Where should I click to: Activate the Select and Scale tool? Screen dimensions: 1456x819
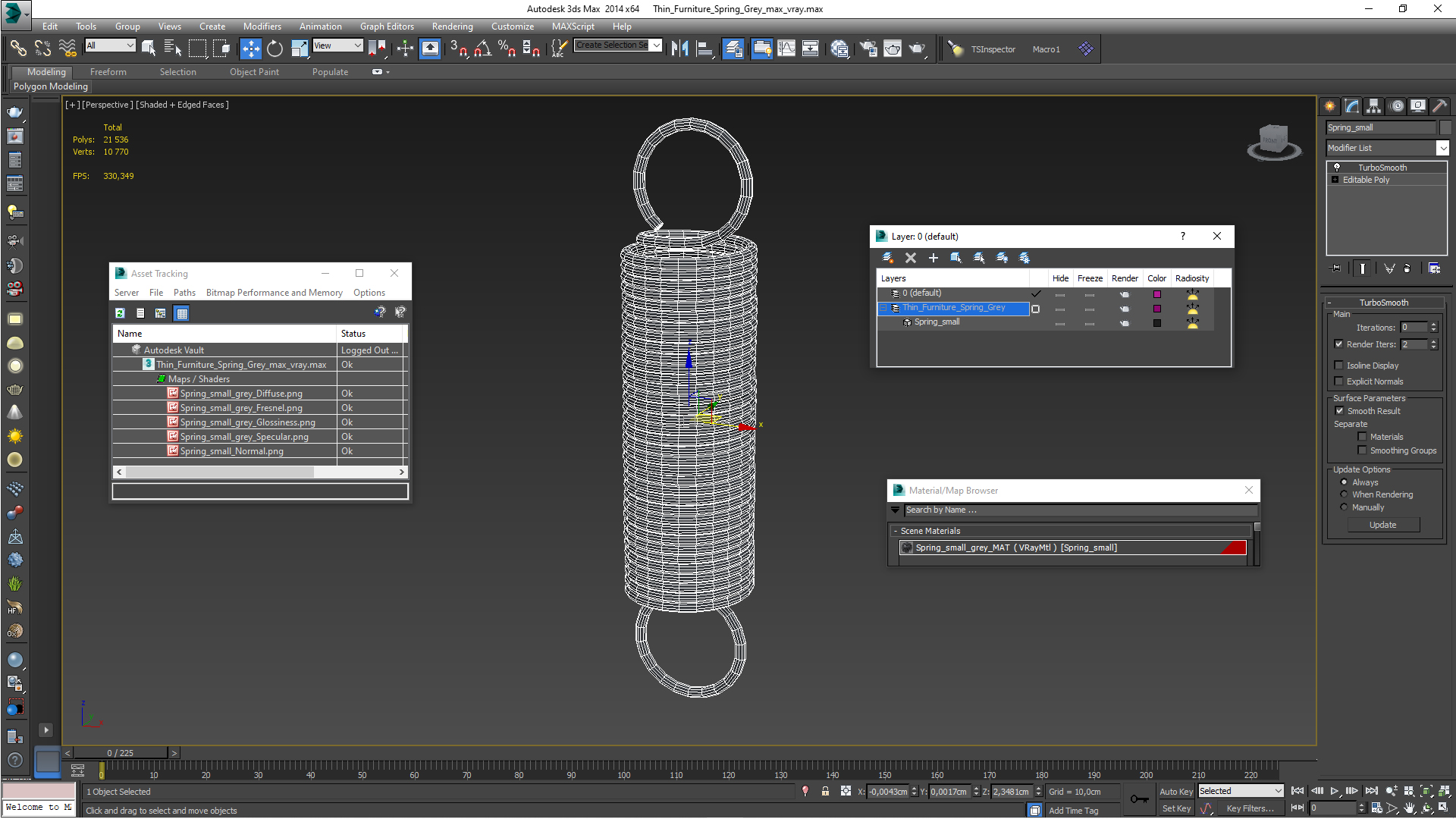300,49
